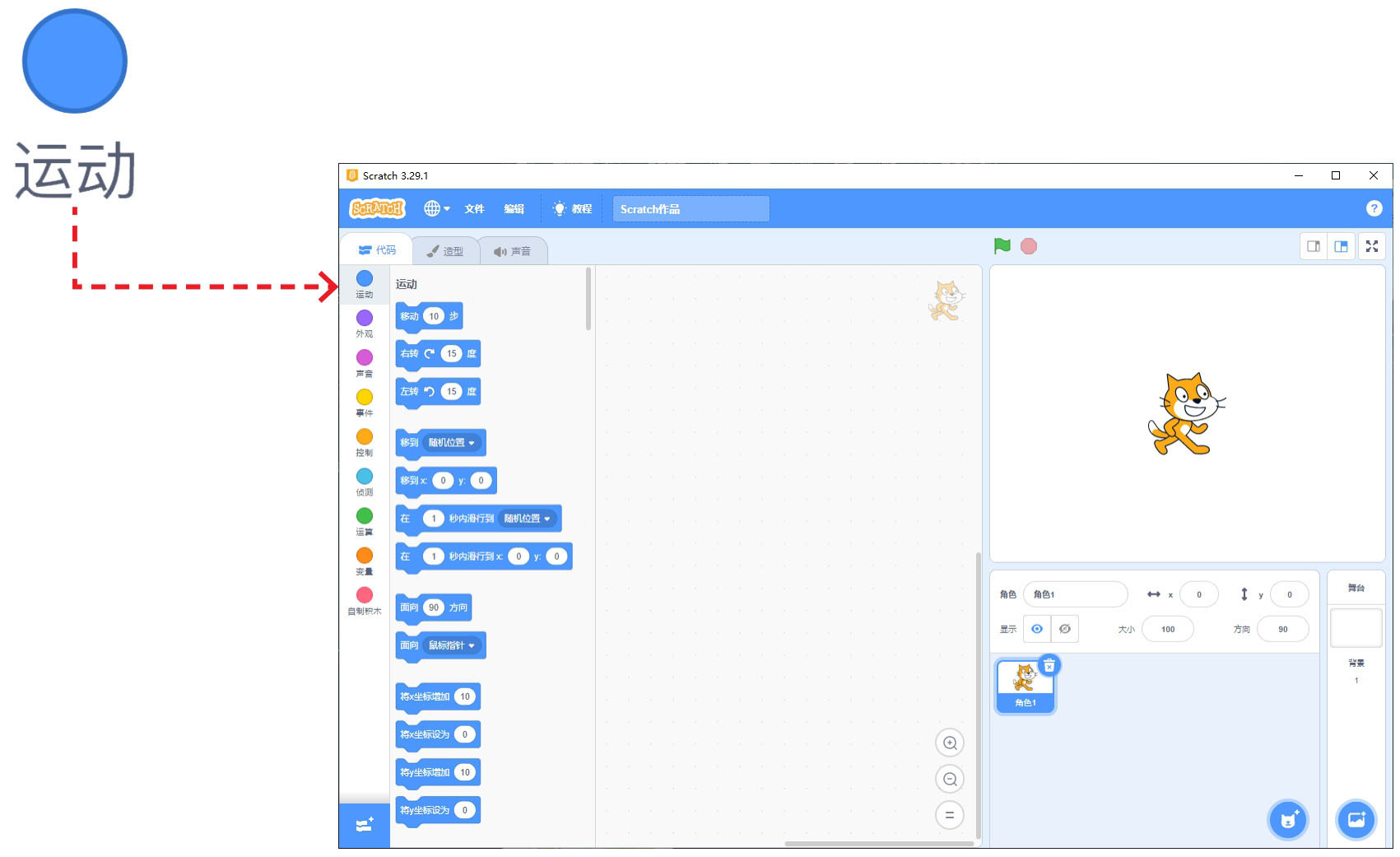Expand 随机位置 dropdown in 移到 block

[451, 443]
